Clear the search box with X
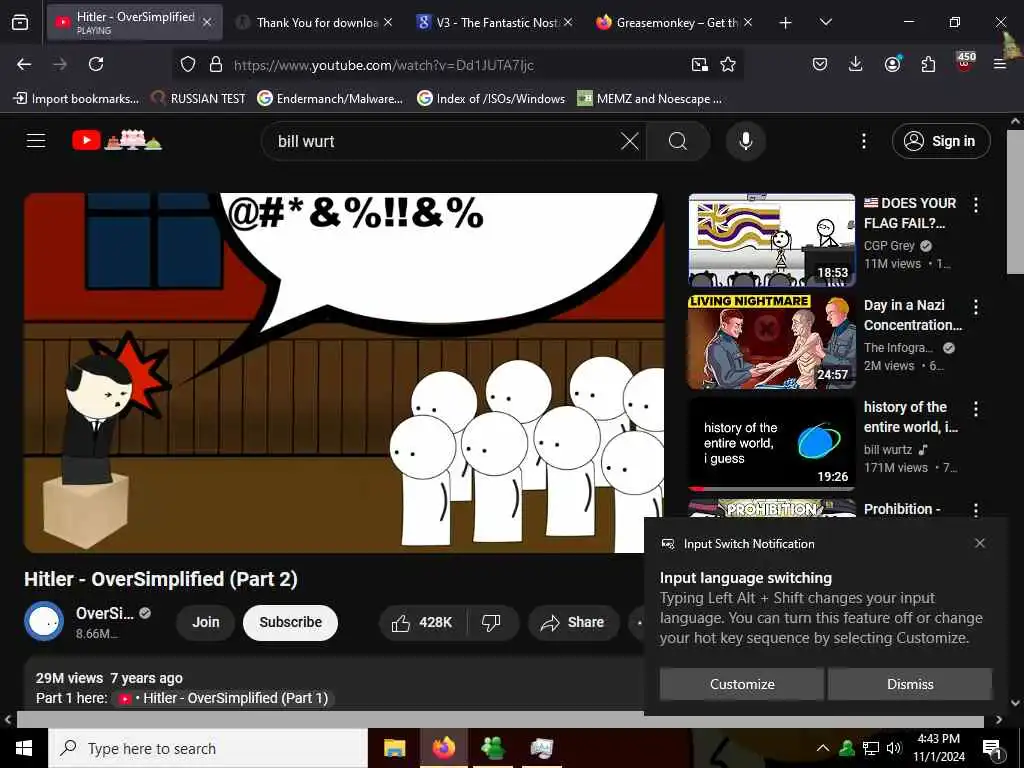The image size is (1024, 768). [x=630, y=141]
